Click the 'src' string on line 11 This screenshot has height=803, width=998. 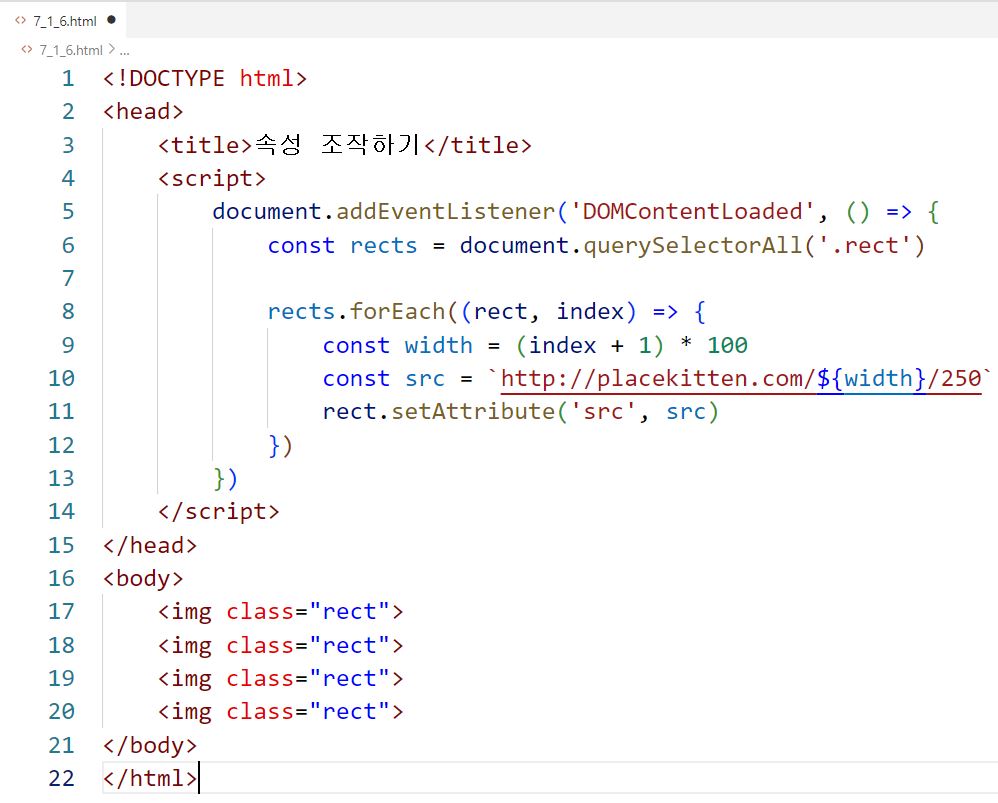click(603, 412)
